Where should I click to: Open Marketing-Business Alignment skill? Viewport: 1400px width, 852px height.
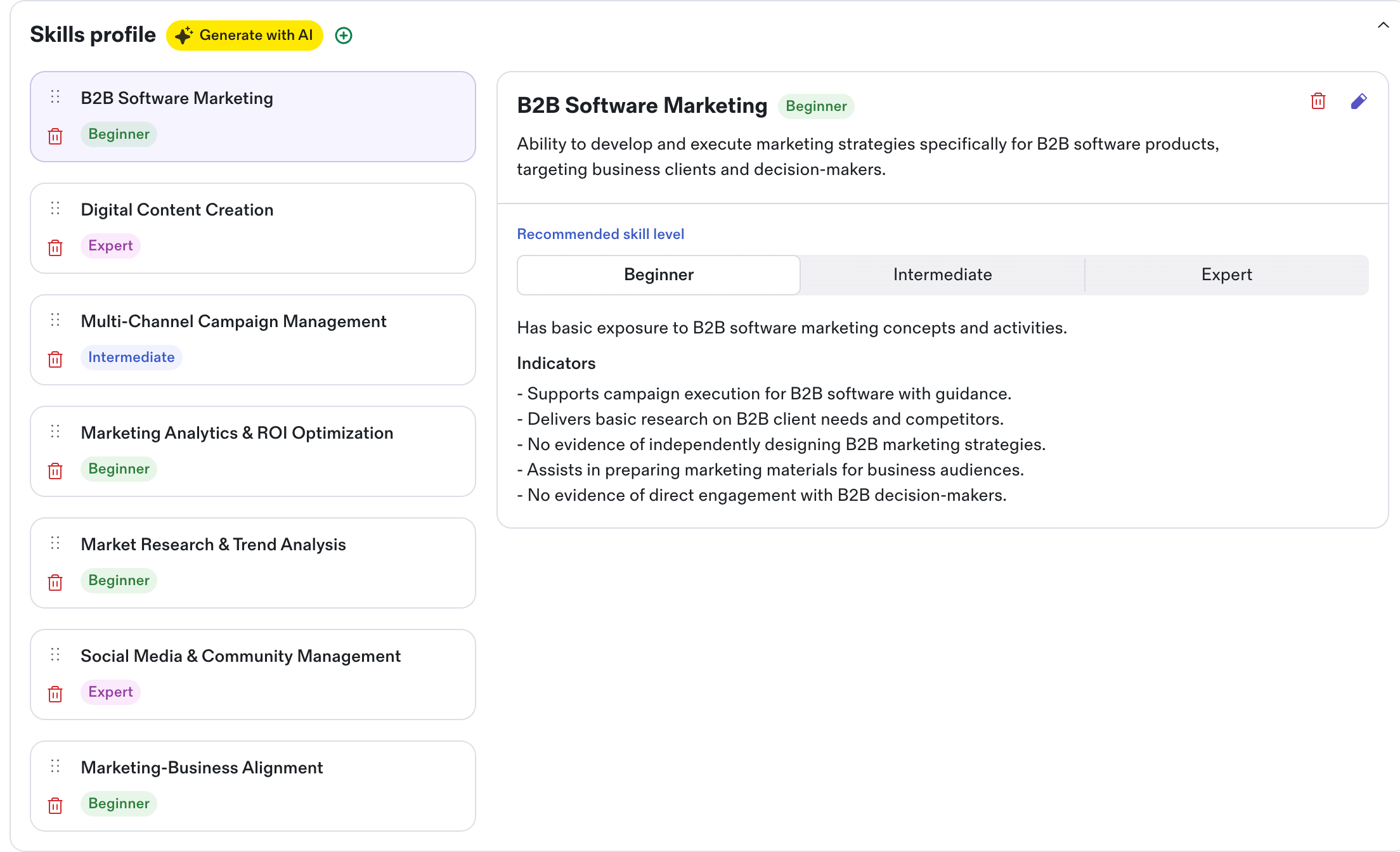coord(253,786)
